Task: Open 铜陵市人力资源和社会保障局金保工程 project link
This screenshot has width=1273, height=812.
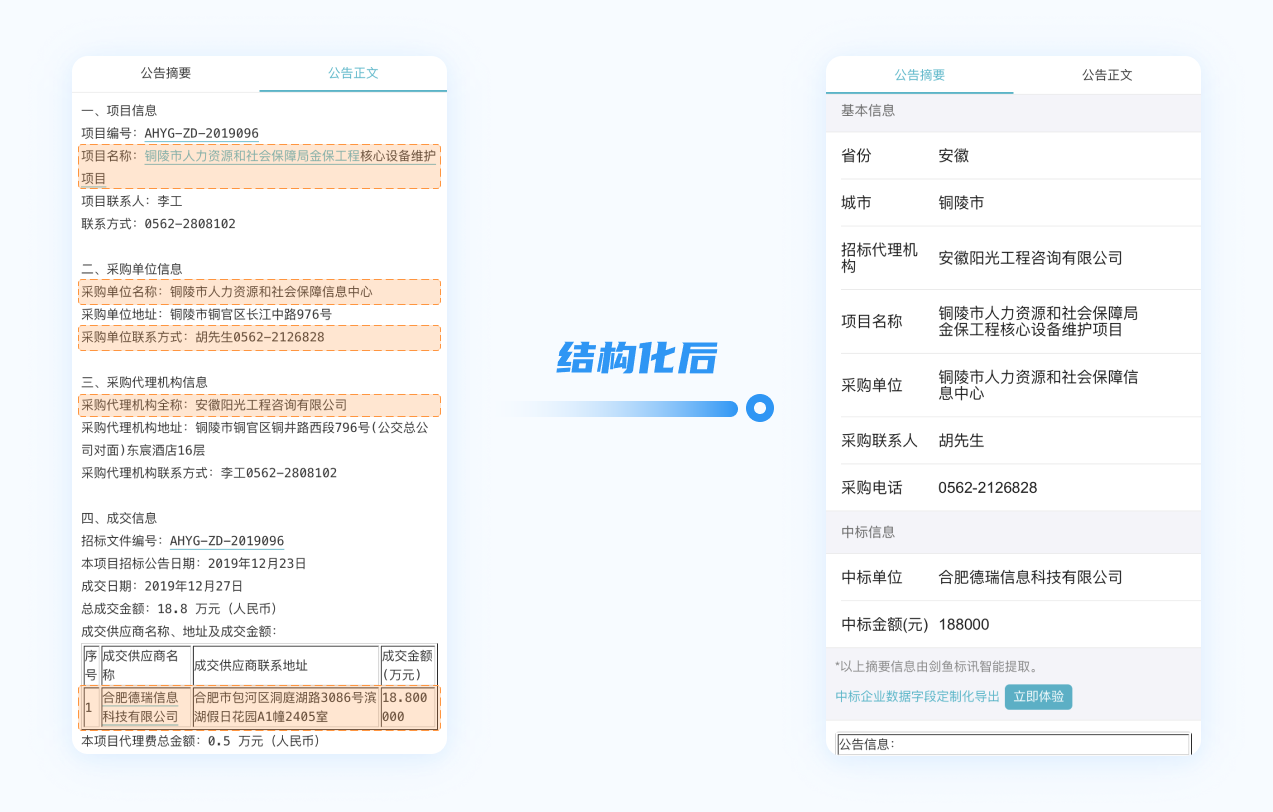Action: [x=252, y=156]
